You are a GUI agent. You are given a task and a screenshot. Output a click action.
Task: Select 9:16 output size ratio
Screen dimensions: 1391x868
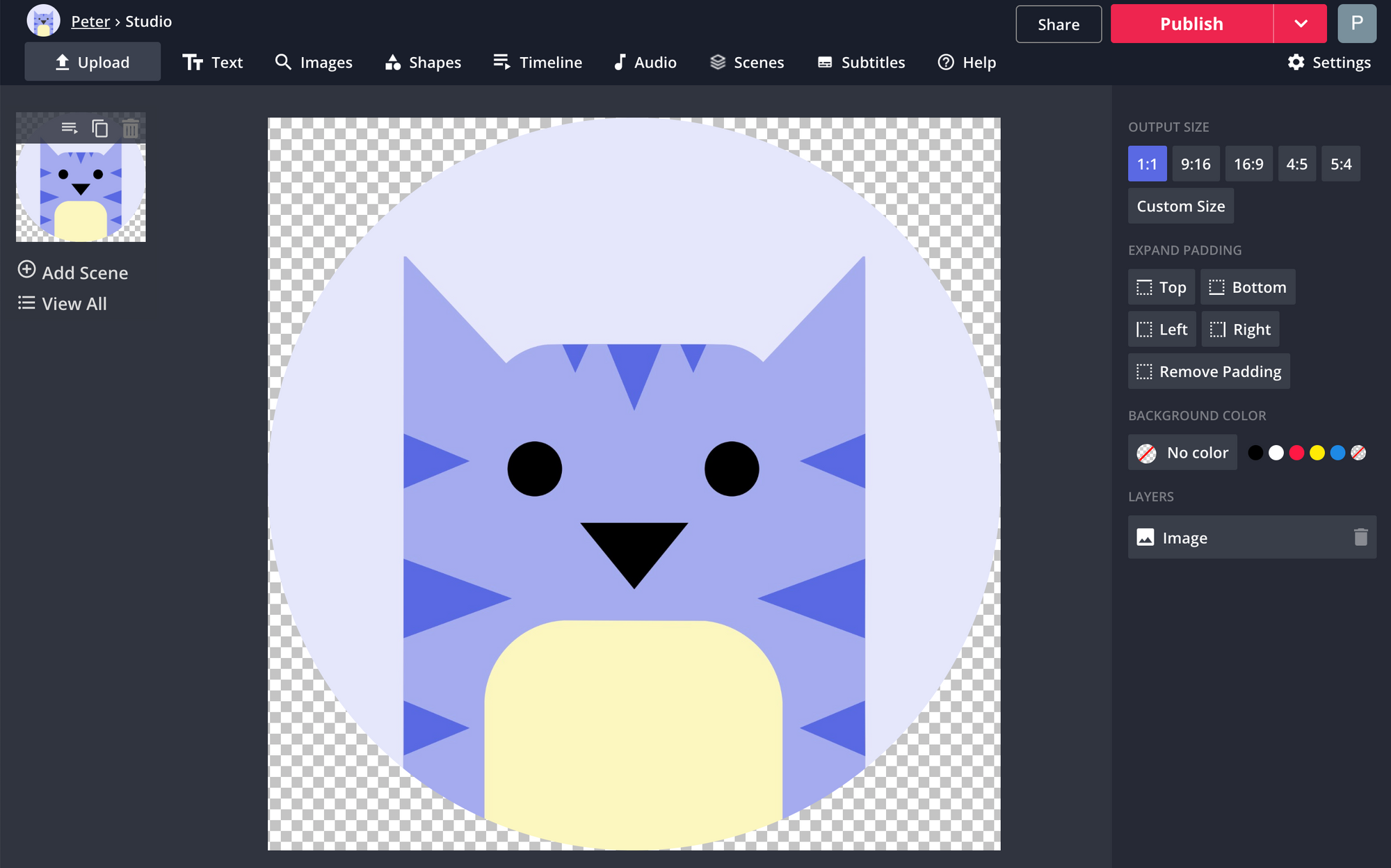(x=1195, y=164)
